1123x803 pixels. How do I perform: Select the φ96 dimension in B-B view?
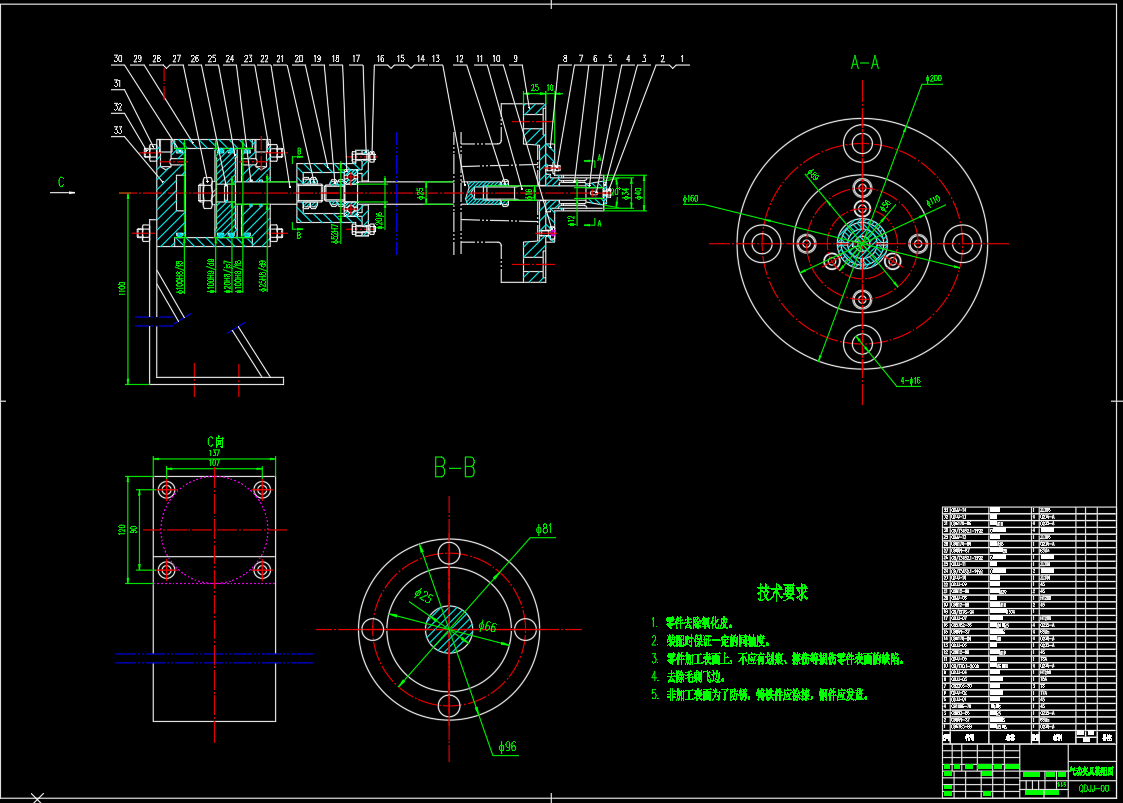pos(506,746)
